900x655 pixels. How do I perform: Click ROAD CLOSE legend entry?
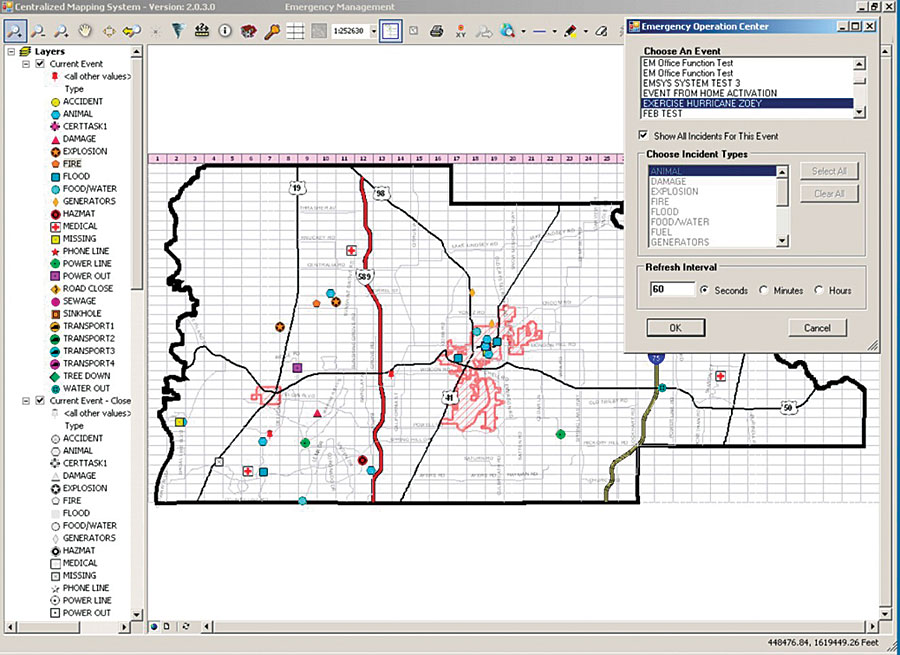[88, 288]
